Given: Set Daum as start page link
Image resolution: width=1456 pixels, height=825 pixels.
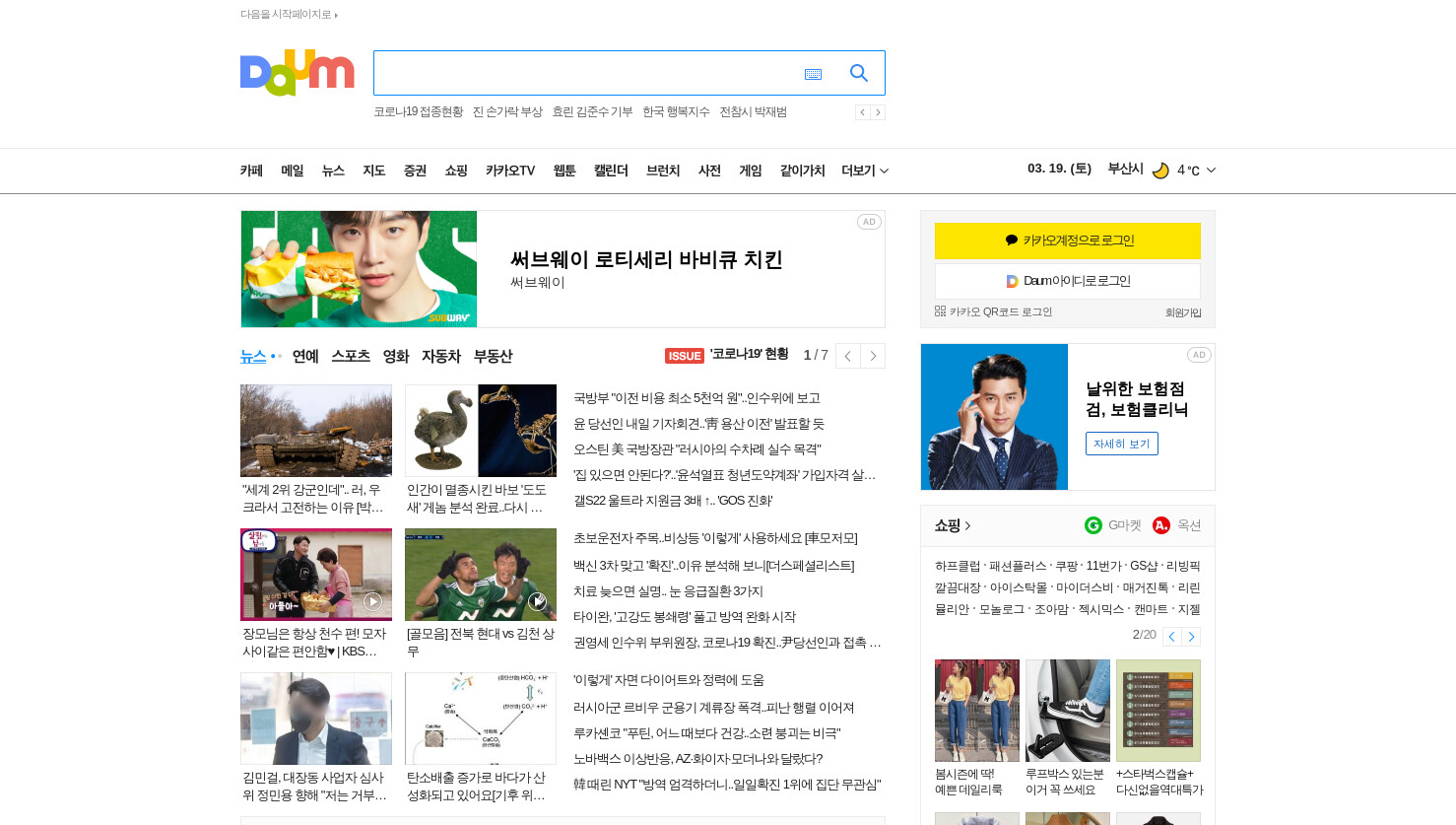Looking at the screenshot, I should click(289, 15).
